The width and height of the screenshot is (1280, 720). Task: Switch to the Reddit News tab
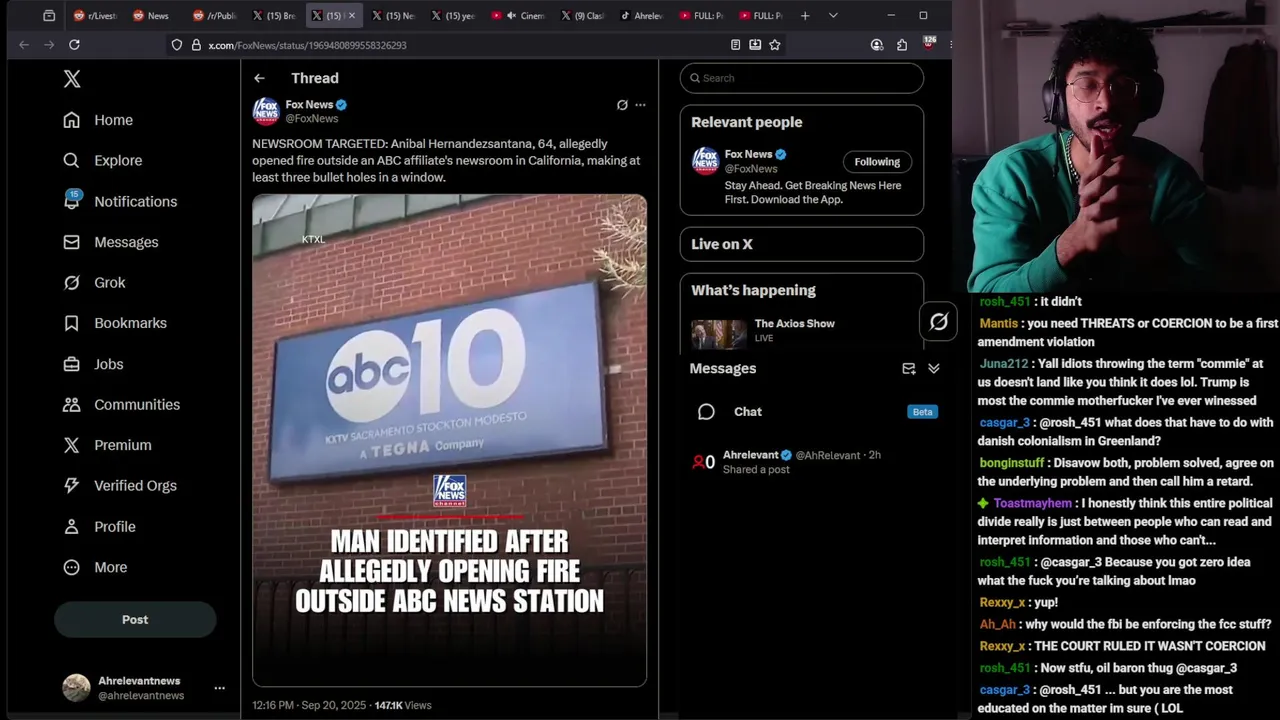[153, 16]
